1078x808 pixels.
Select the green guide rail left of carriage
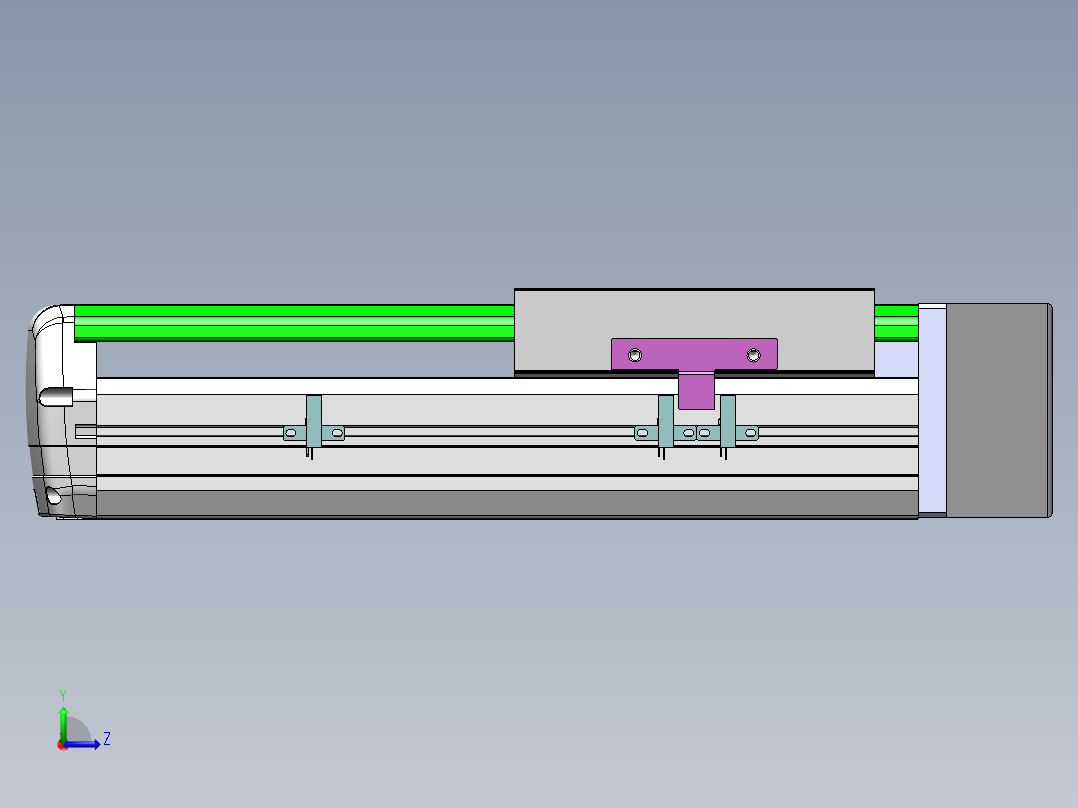pos(294,323)
